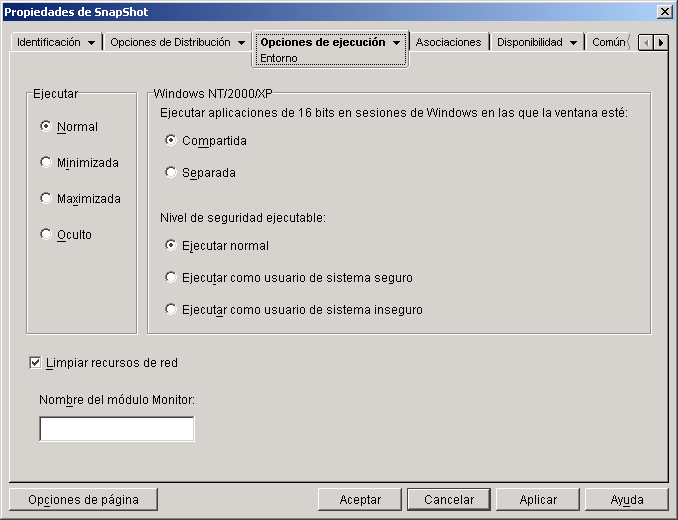Click the Nivel de seguridad ejecutable label
The width and height of the screenshot is (678, 520).
(243, 218)
